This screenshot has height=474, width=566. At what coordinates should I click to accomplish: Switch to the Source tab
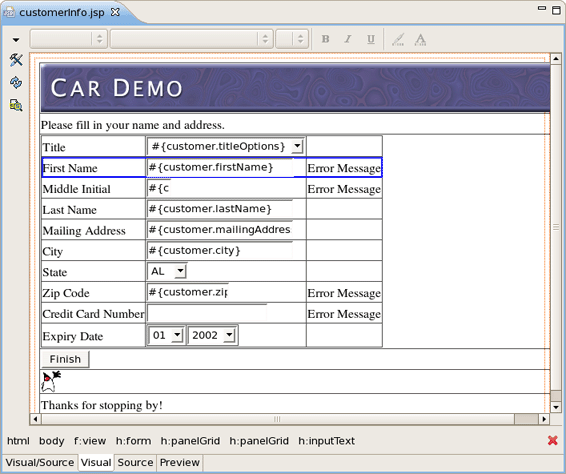coord(135,462)
